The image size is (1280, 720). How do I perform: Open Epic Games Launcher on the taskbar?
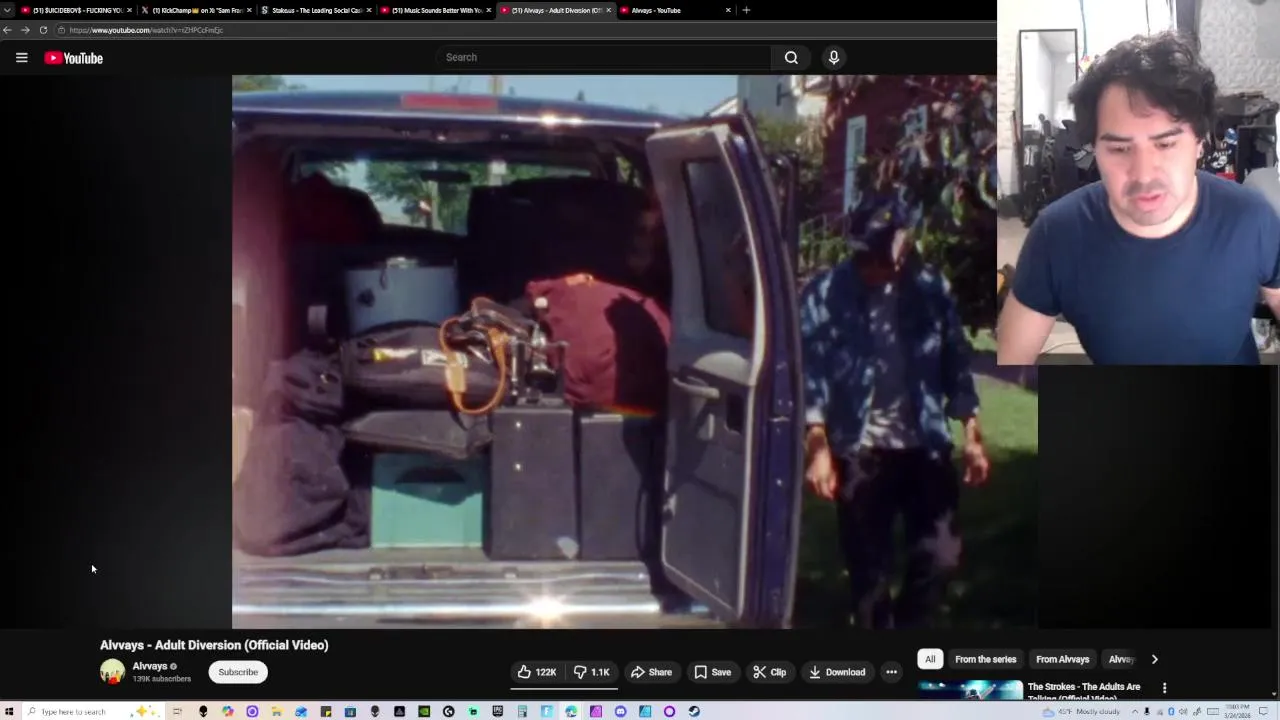pos(497,711)
